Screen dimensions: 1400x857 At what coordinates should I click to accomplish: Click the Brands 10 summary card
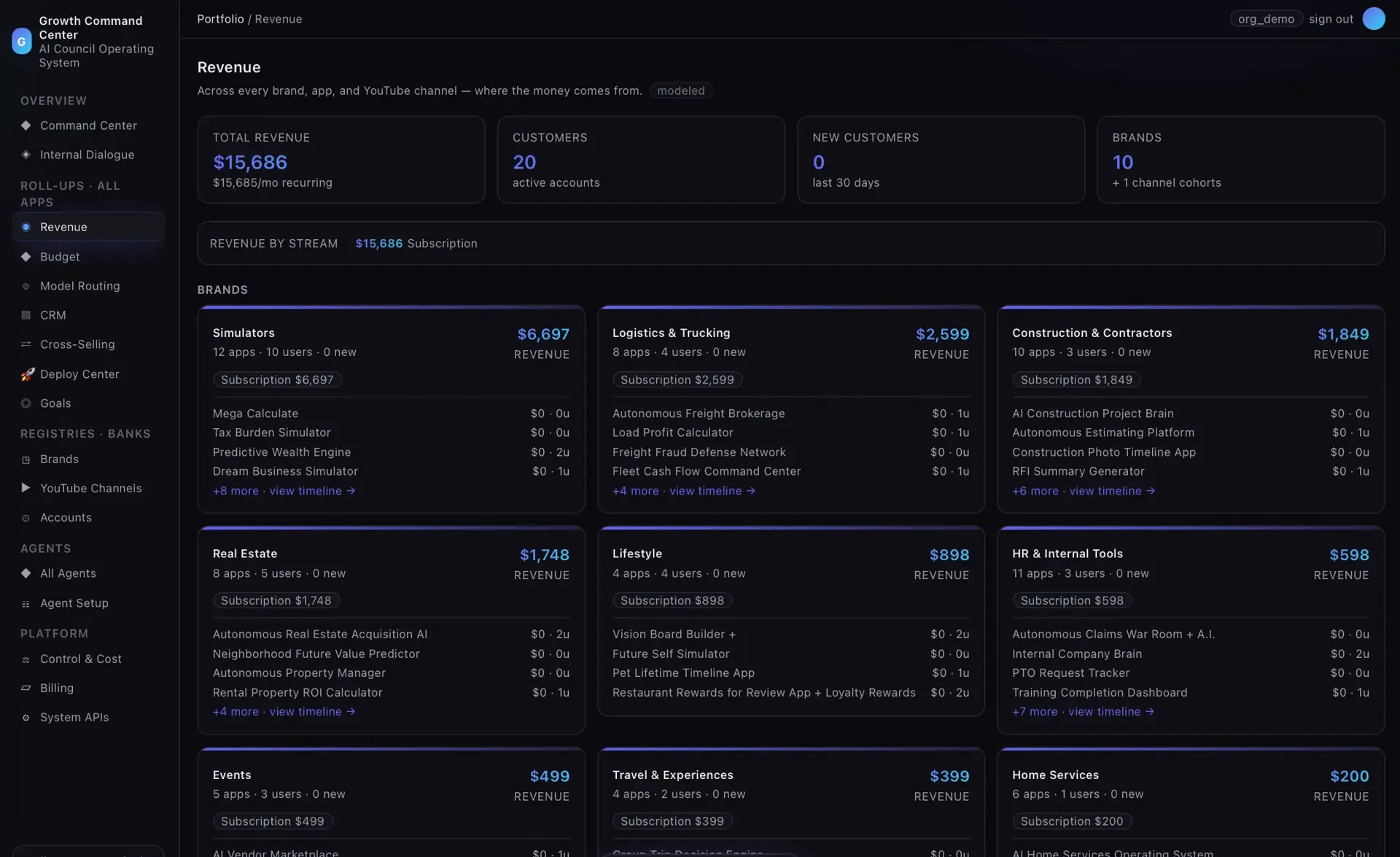pyautogui.click(x=1240, y=160)
